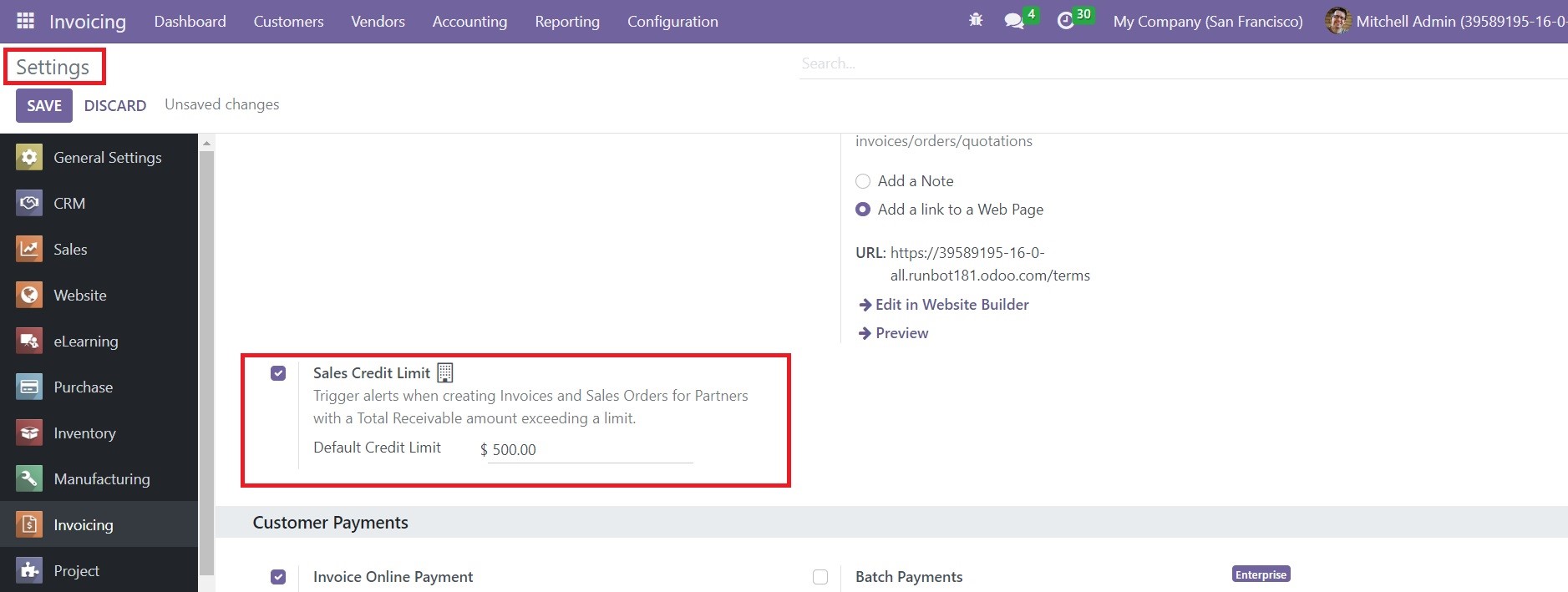
Task: Click Purchase card icon in sidebar
Action: point(29,387)
